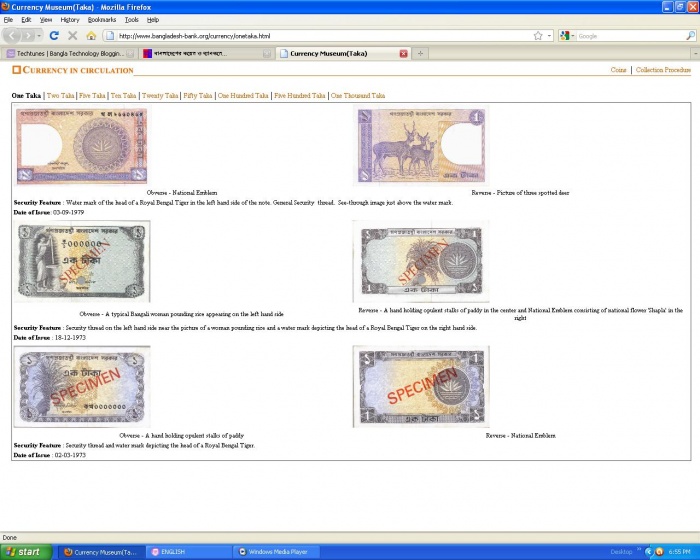Screen dimensions: 700x560
Task: Click the blue system tray icon beside the clock
Action: pyautogui.click(x=650, y=552)
